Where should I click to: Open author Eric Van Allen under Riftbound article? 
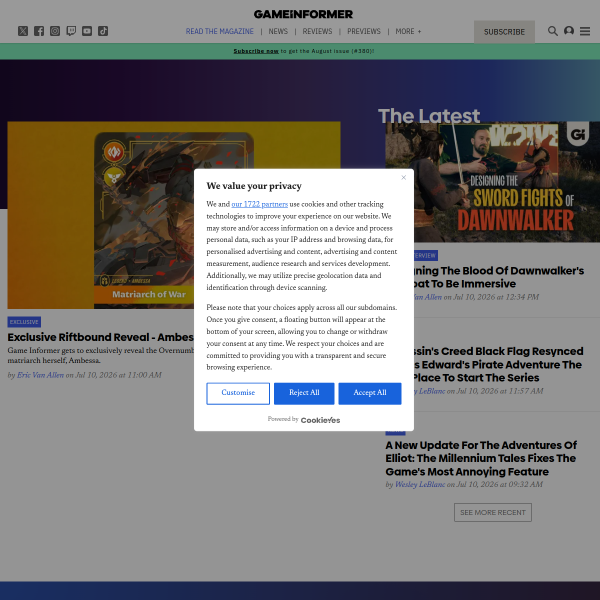tap(41, 375)
